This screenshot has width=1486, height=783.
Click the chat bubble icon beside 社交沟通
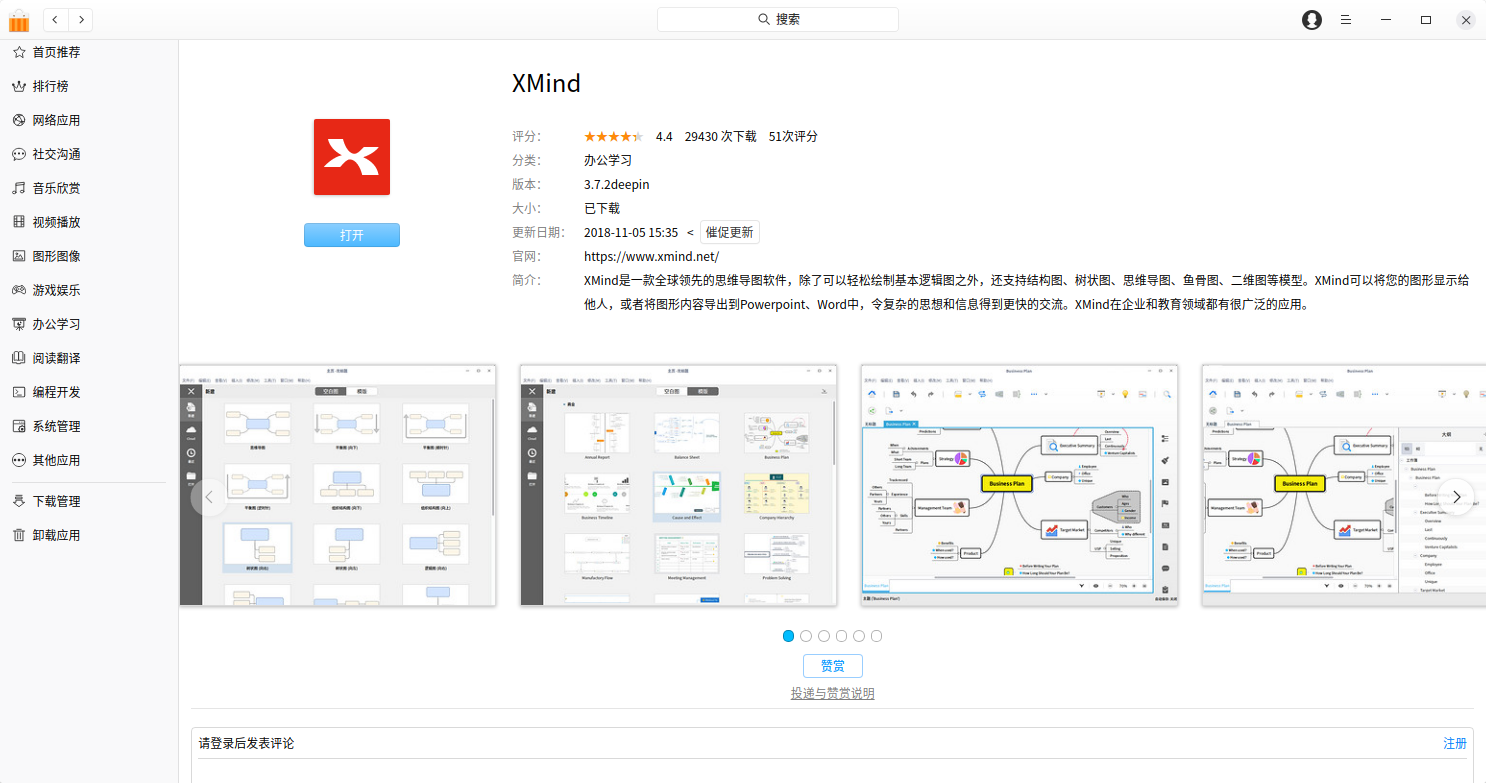coord(19,154)
